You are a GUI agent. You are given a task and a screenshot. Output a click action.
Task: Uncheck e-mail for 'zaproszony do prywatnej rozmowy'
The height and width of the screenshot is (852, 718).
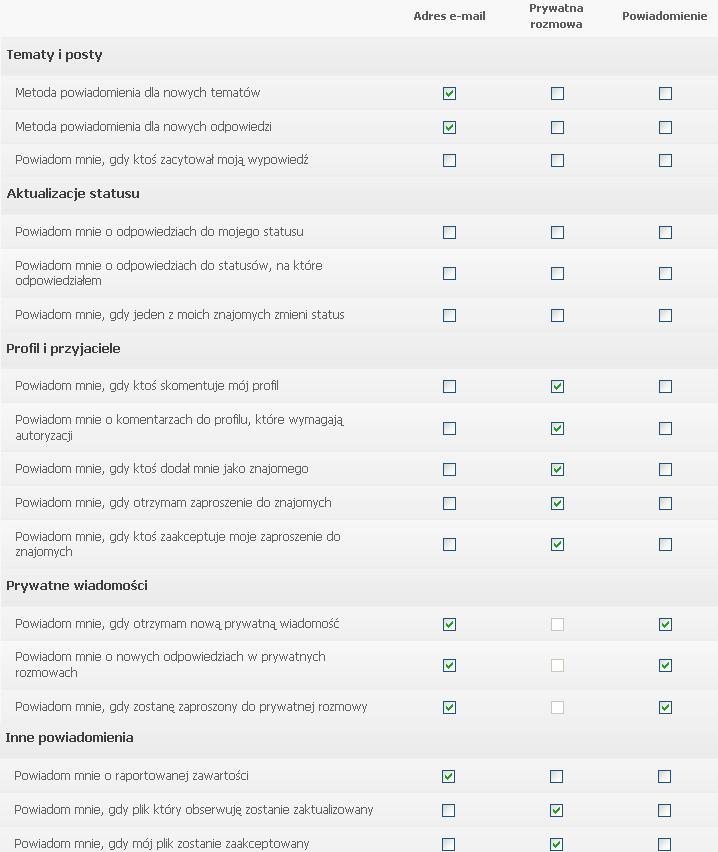click(x=449, y=707)
